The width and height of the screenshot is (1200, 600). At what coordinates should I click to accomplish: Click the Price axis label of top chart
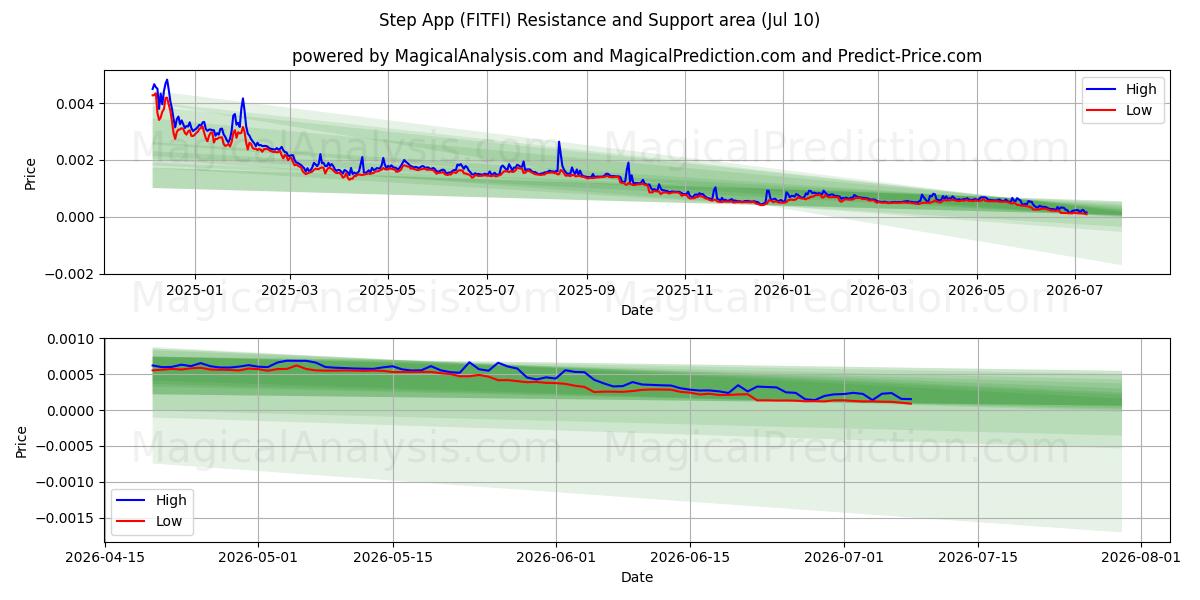(x=30, y=174)
